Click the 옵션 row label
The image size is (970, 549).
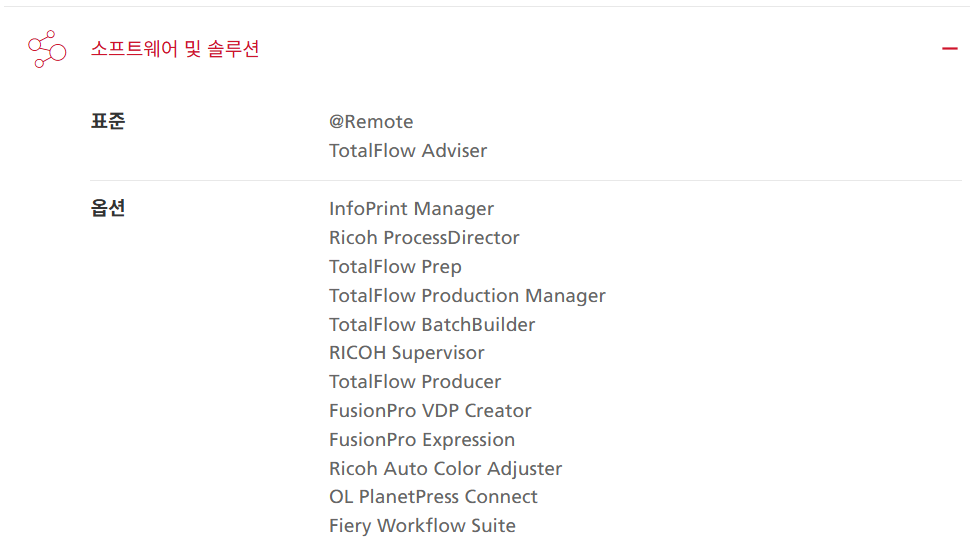(x=108, y=208)
